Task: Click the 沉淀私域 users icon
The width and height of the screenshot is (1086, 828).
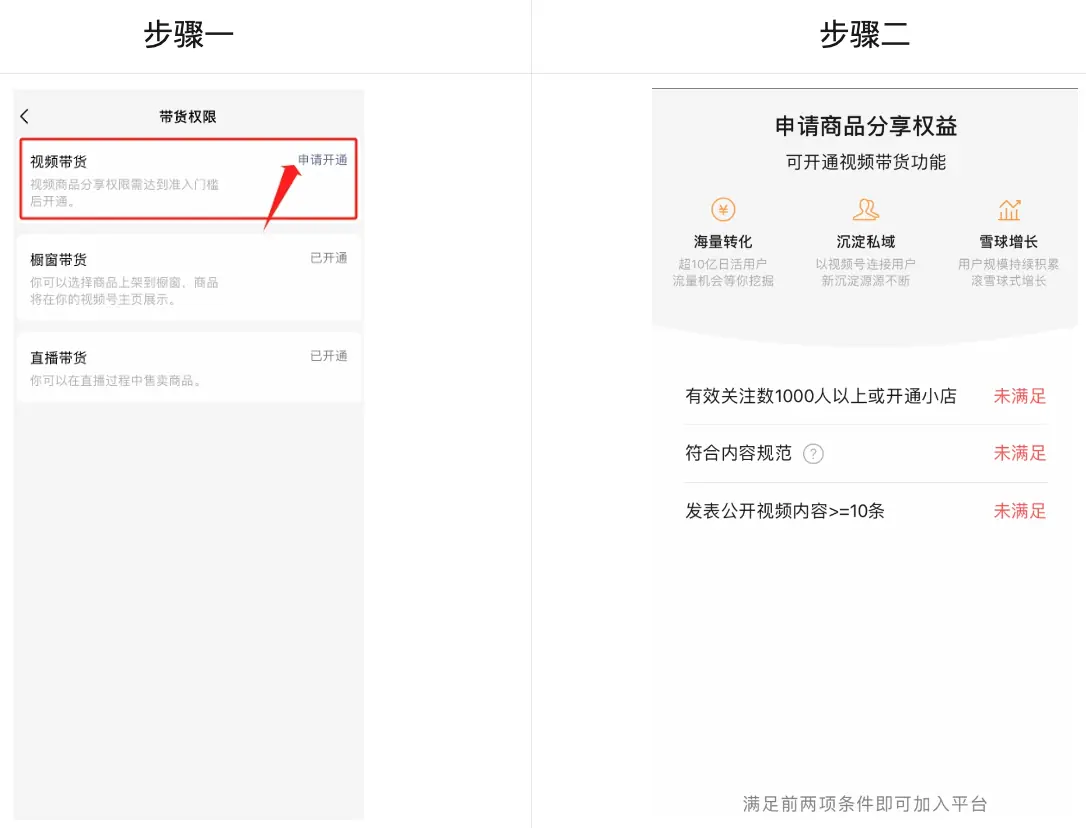Action: [x=866, y=209]
